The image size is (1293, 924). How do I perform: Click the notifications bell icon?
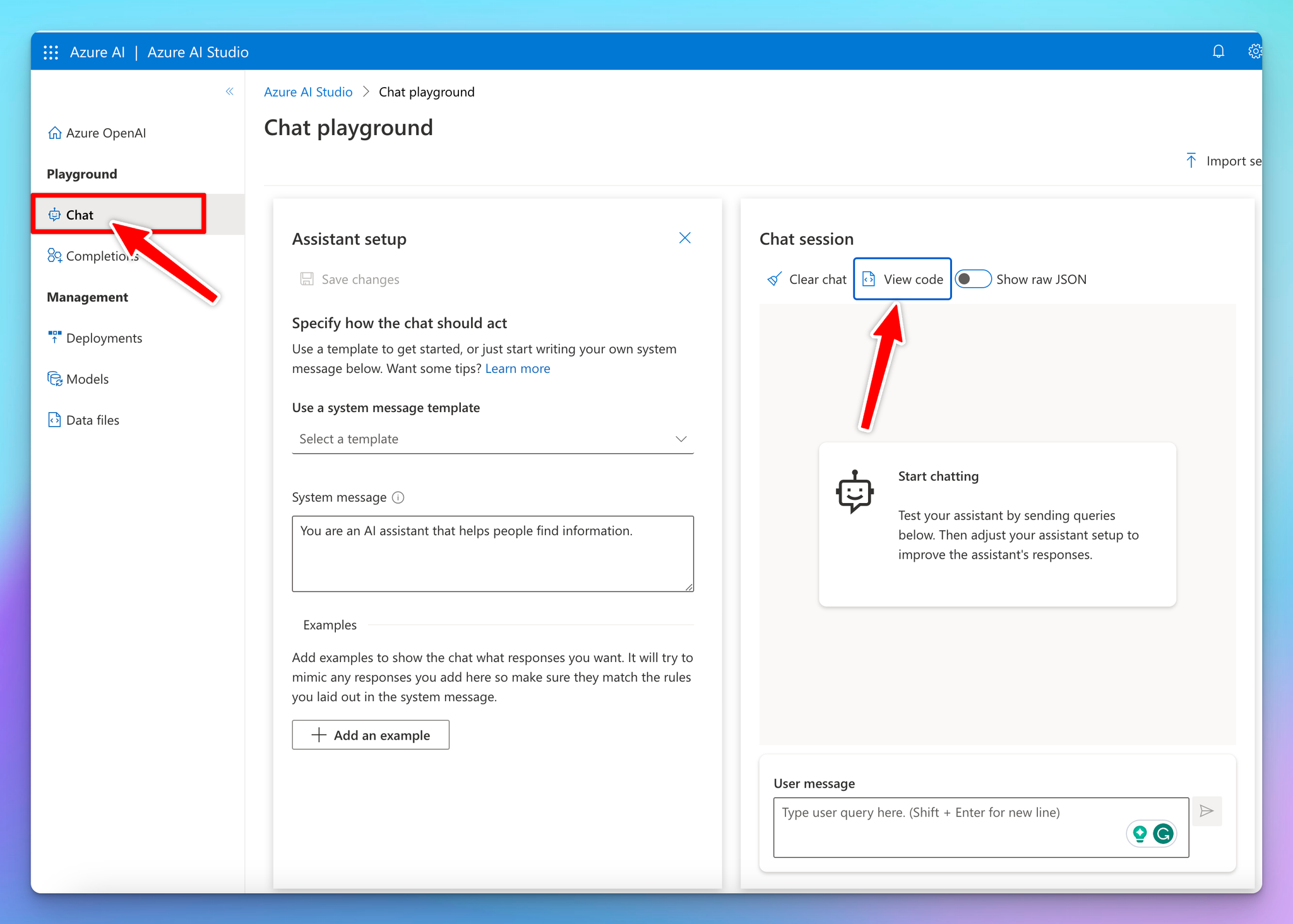coord(1219,52)
